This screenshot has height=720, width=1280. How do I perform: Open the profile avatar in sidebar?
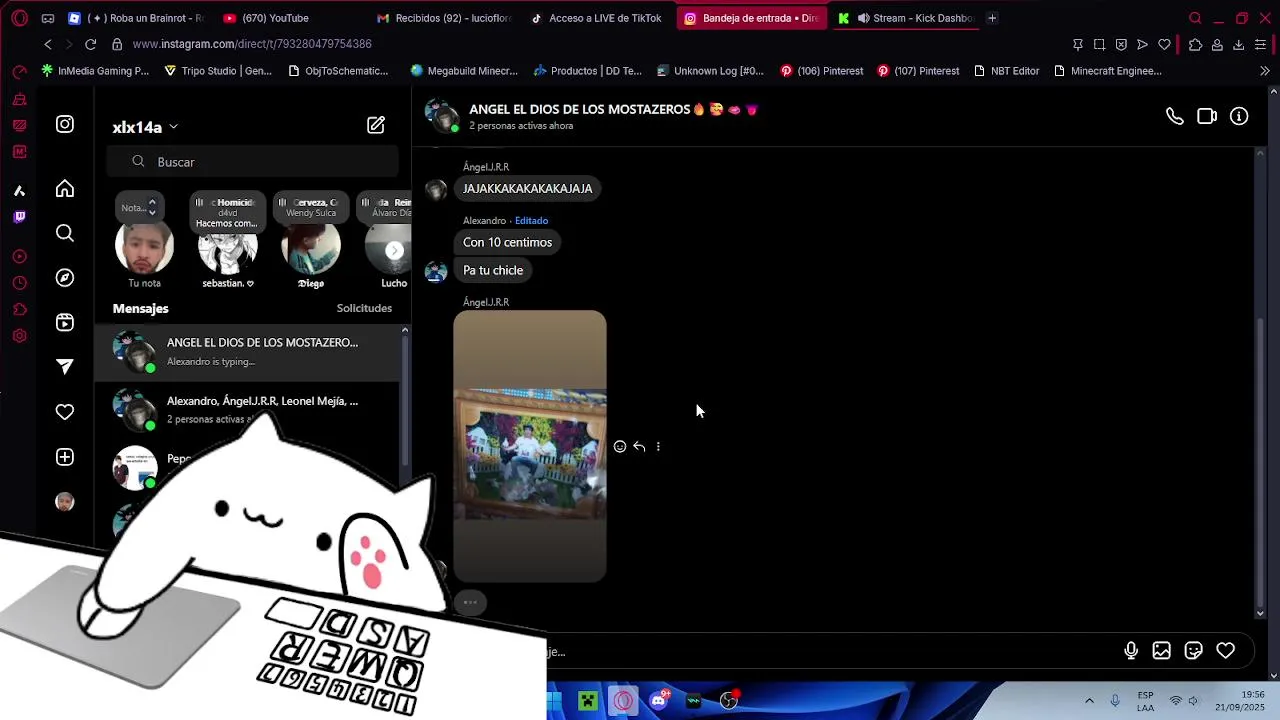(65, 502)
